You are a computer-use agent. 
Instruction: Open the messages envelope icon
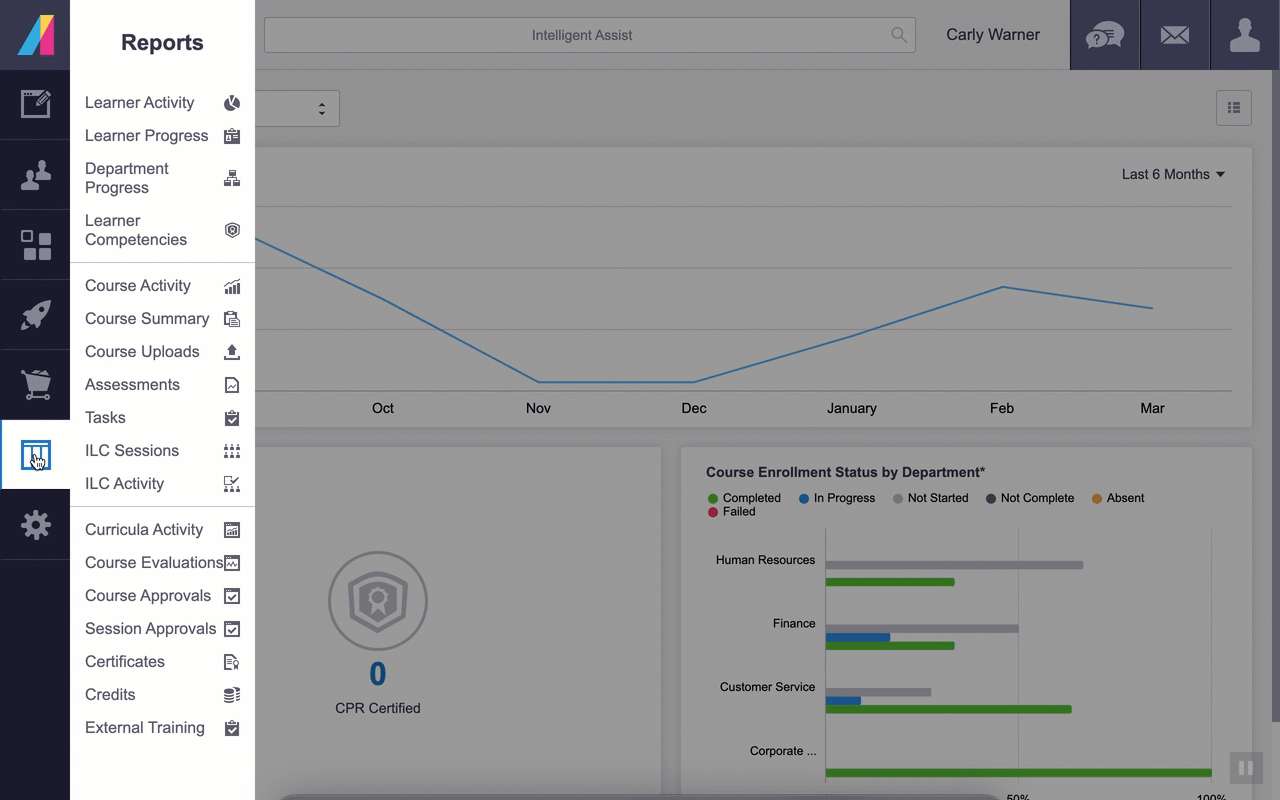coord(1175,35)
